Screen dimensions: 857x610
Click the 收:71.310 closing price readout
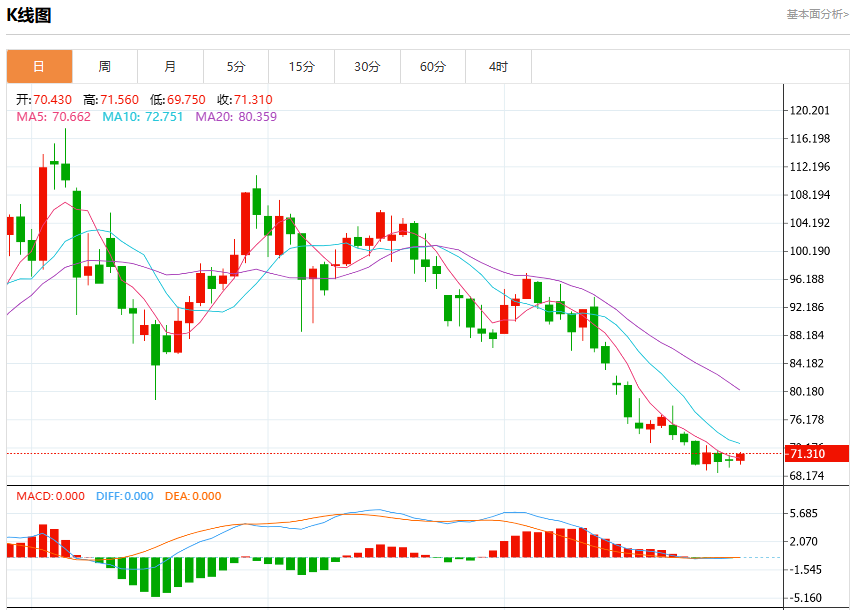point(245,99)
